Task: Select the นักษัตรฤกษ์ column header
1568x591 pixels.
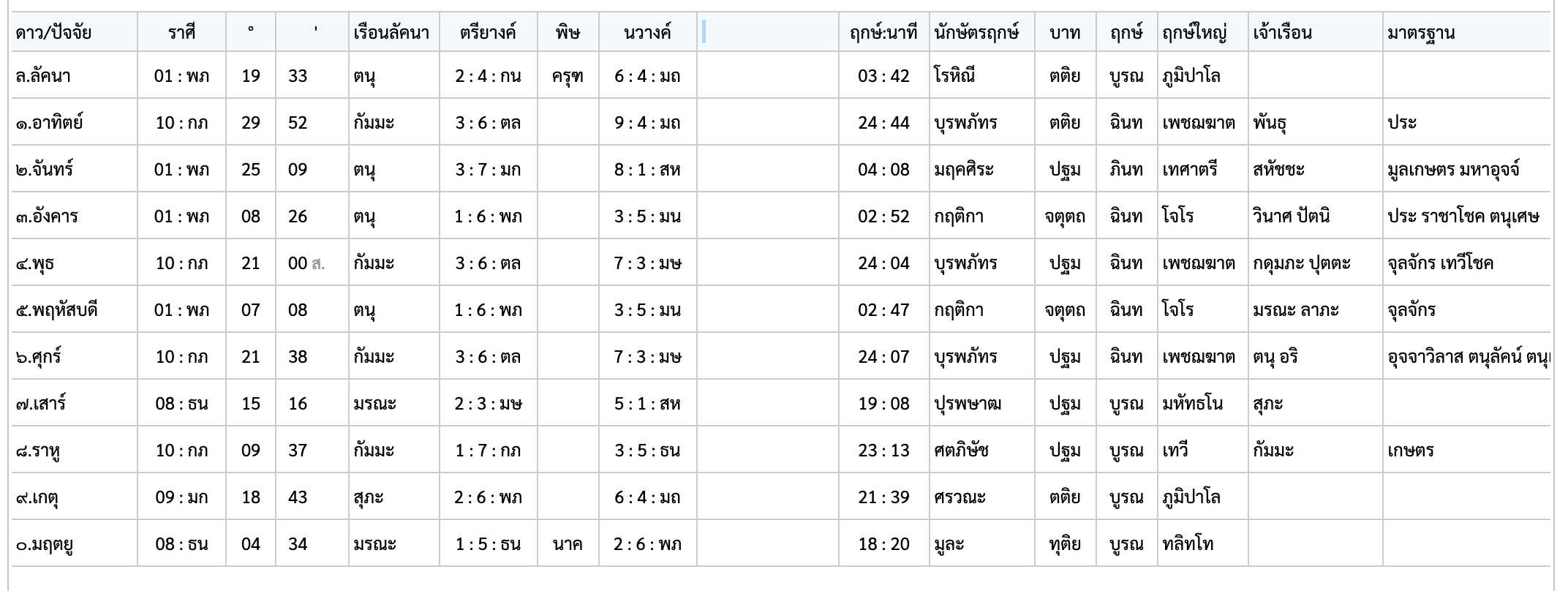Action: (x=976, y=33)
